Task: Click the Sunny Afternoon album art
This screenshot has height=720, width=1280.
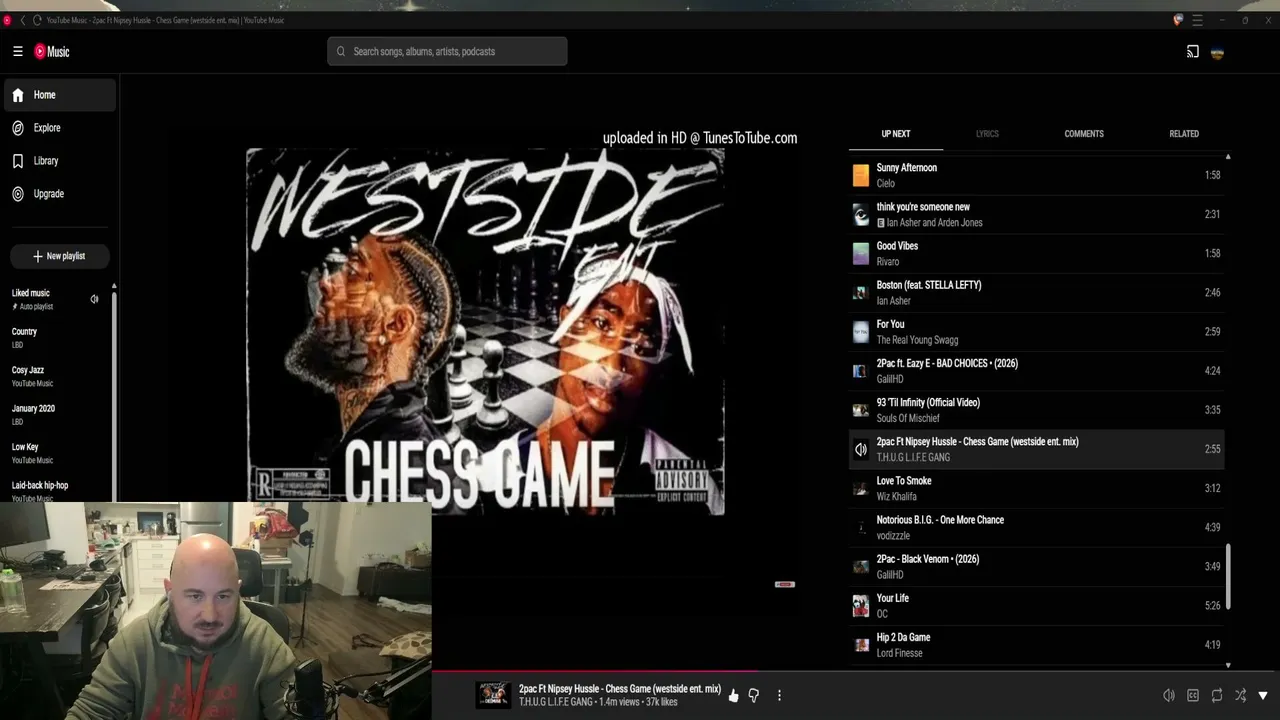Action: [x=860, y=176]
